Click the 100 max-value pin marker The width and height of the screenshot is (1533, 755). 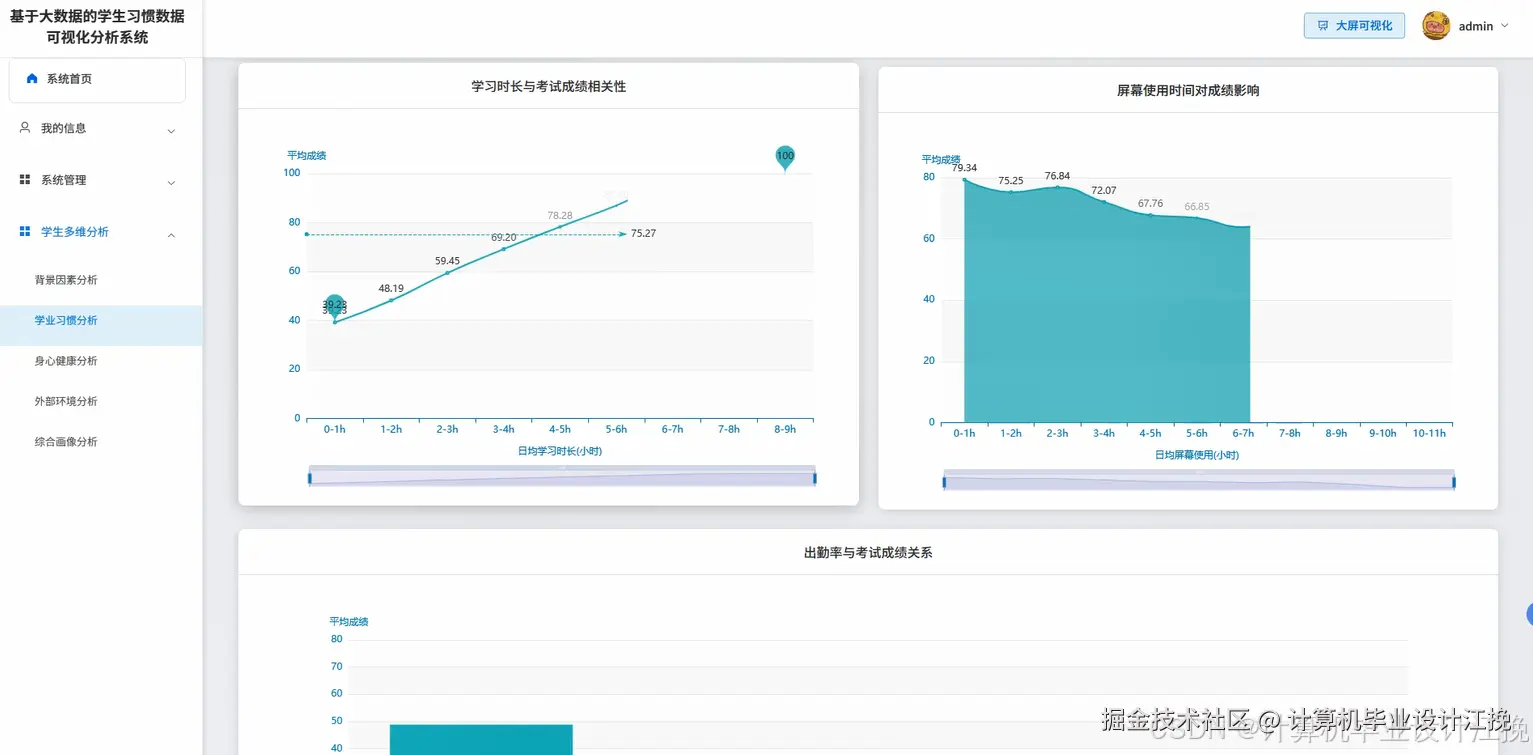pyautogui.click(x=785, y=157)
